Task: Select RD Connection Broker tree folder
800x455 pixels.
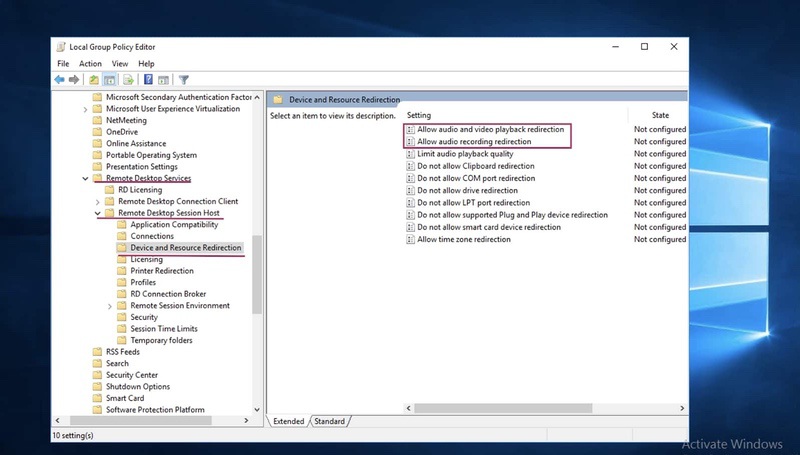Action: pyautogui.click(x=168, y=294)
